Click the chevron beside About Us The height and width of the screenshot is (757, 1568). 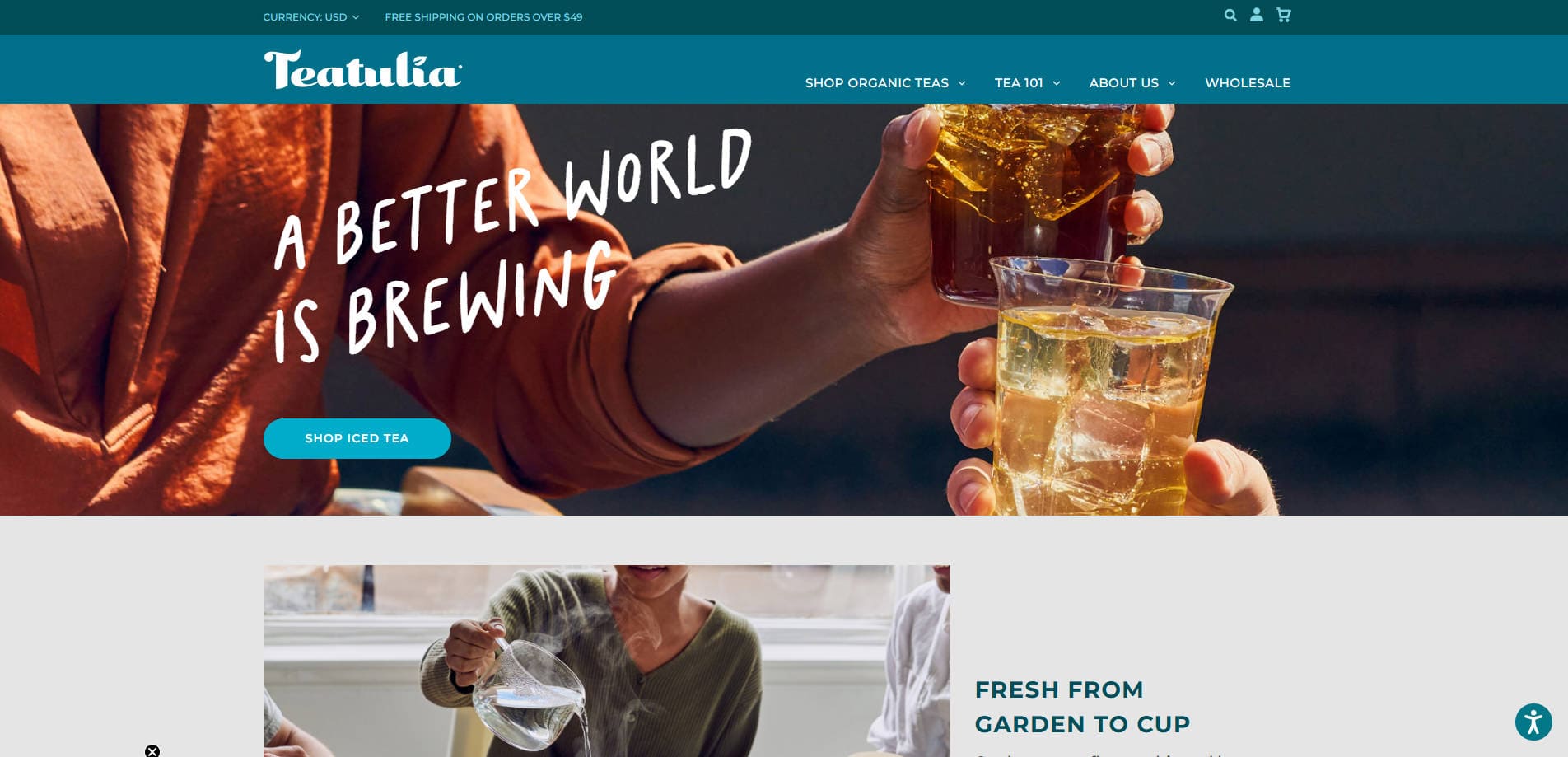1172,83
